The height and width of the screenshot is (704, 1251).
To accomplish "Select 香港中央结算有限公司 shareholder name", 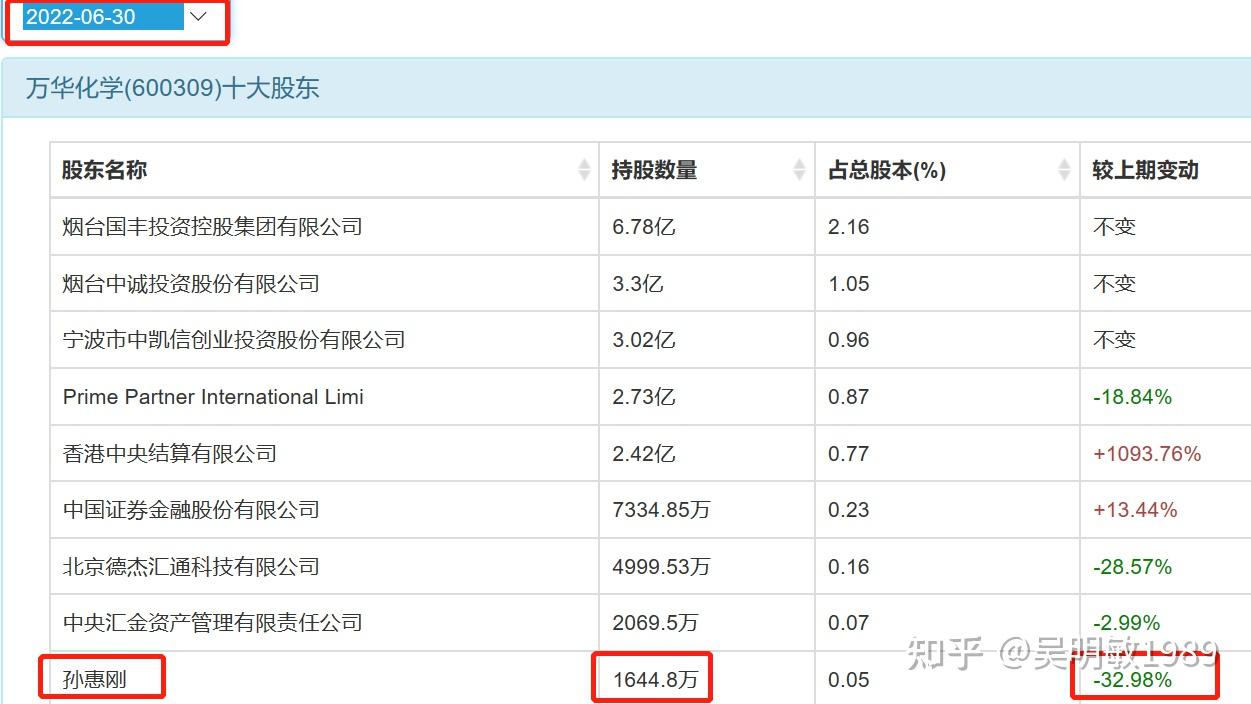I will 169,453.
